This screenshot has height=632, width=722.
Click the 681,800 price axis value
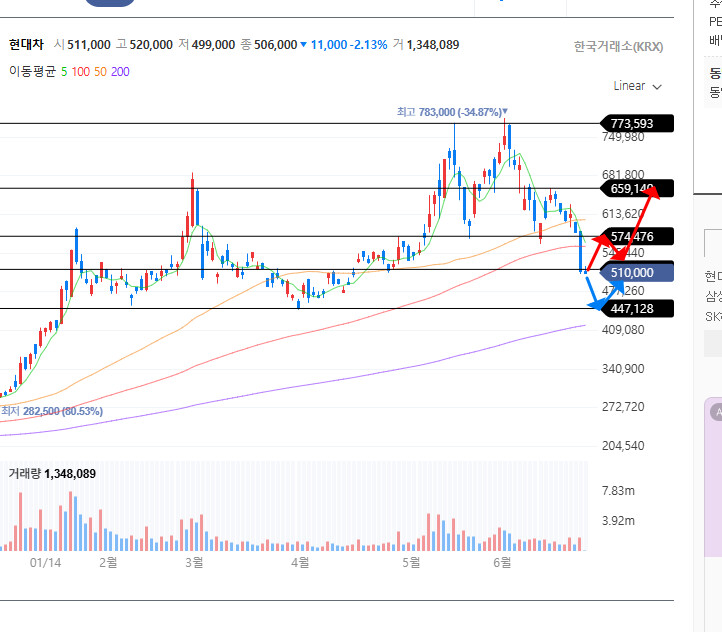tap(623, 174)
